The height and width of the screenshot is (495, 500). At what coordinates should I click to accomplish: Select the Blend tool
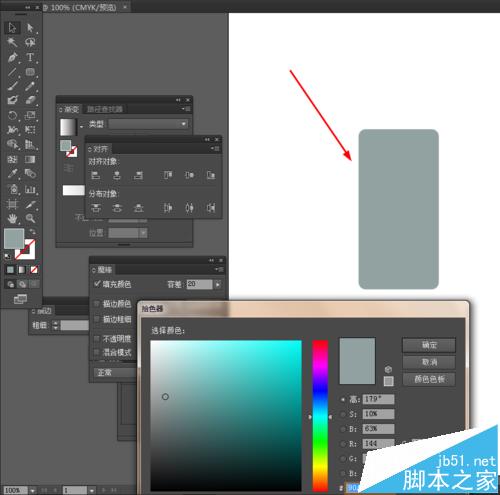coord(30,173)
